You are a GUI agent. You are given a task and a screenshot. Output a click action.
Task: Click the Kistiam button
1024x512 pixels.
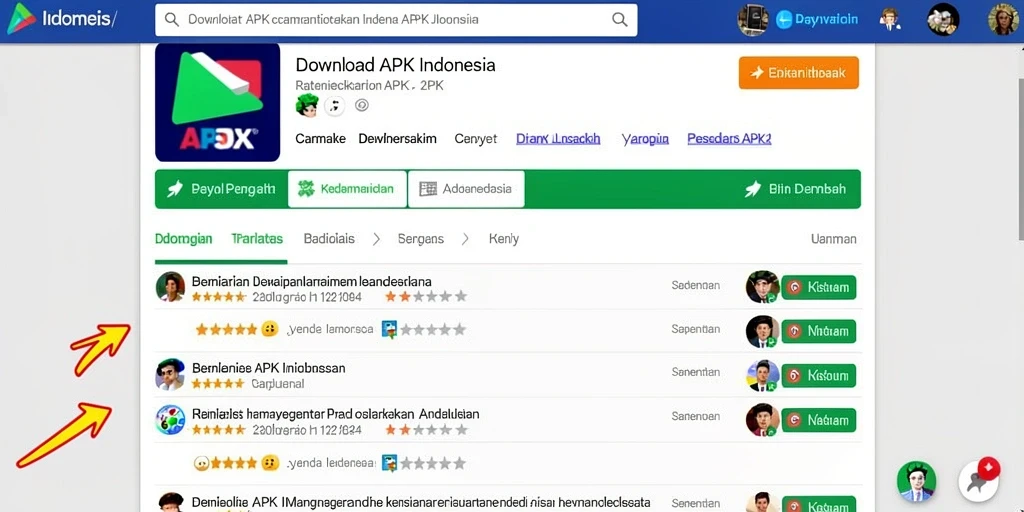(x=819, y=287)
